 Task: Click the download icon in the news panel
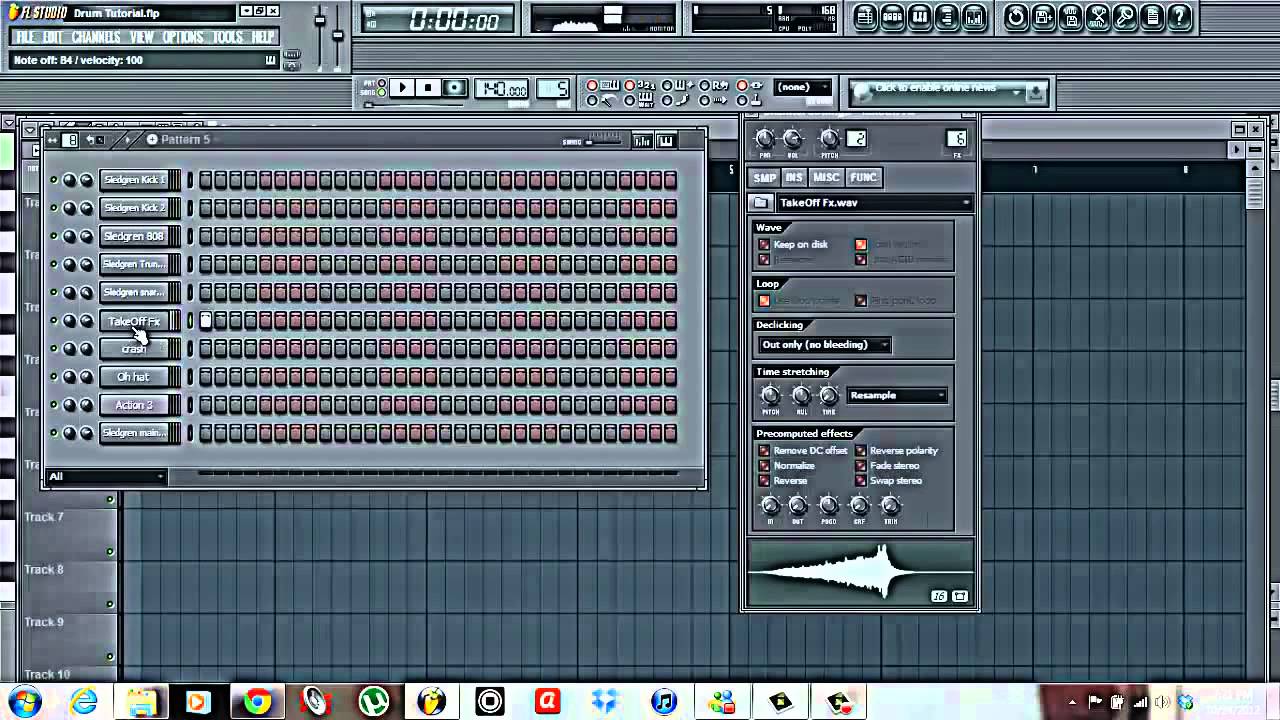pyautogui.click(x=1037, y=93)
